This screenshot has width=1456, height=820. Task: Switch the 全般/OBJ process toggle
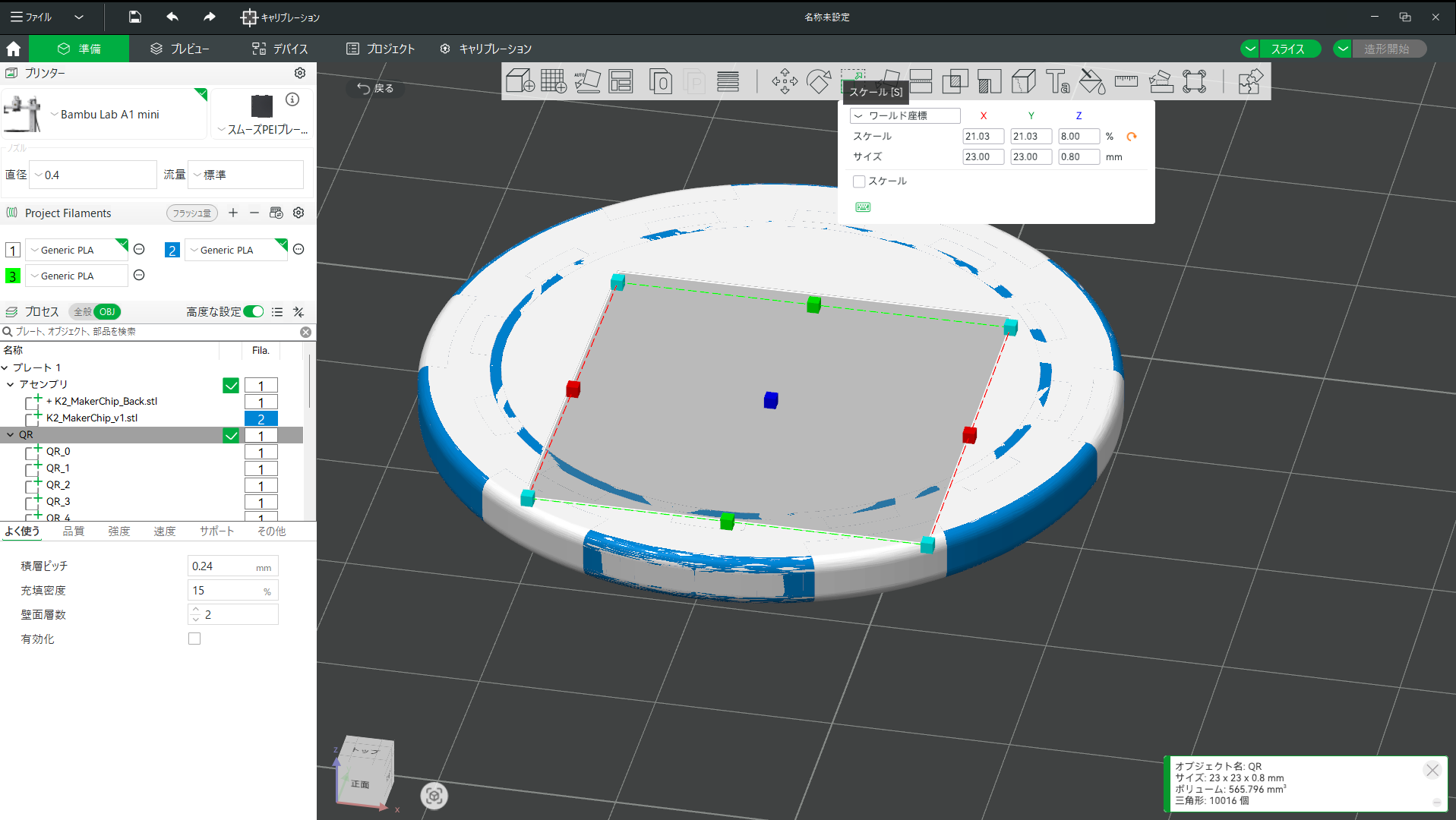point(95,312)
